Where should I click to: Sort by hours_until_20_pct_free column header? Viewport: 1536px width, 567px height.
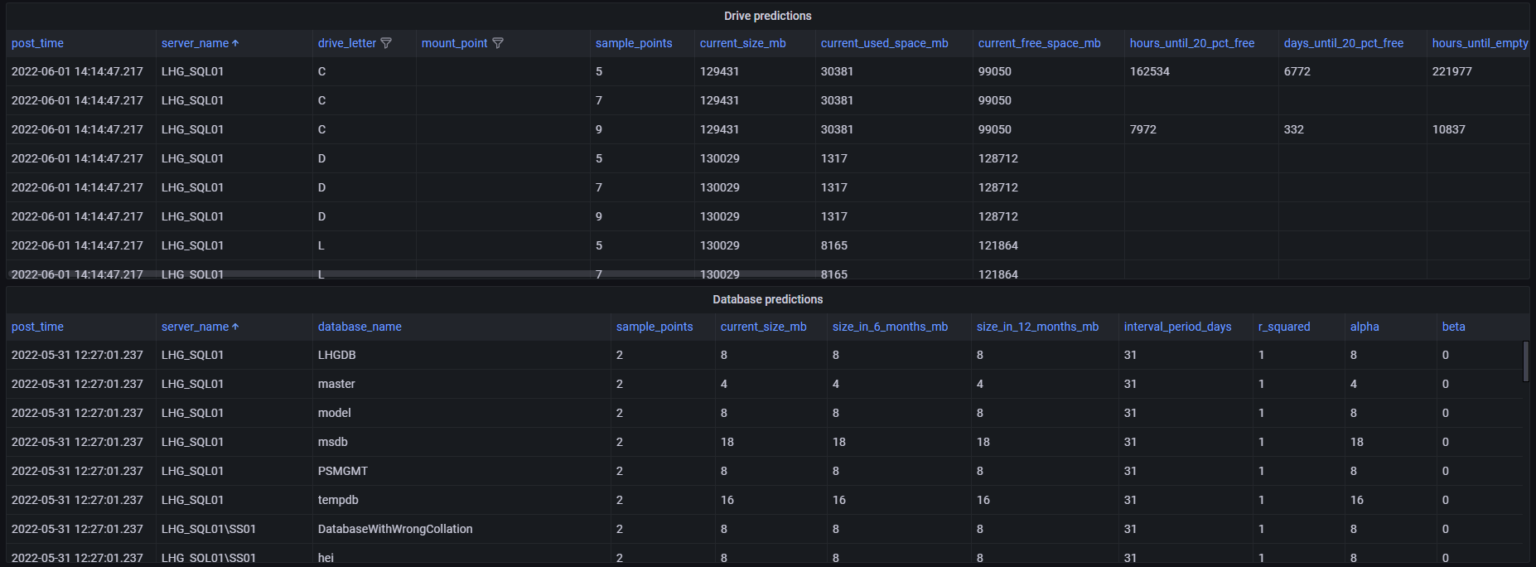pos(1191,44)
